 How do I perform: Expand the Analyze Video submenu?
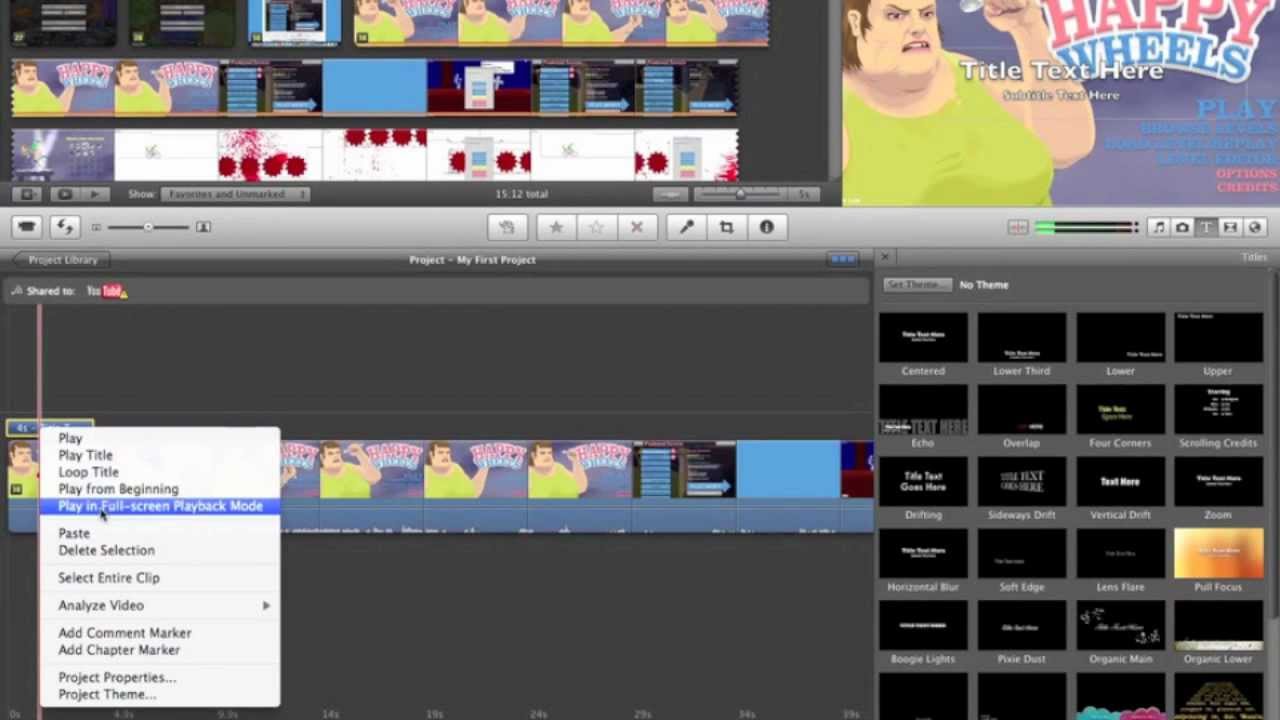coord(160,605)
